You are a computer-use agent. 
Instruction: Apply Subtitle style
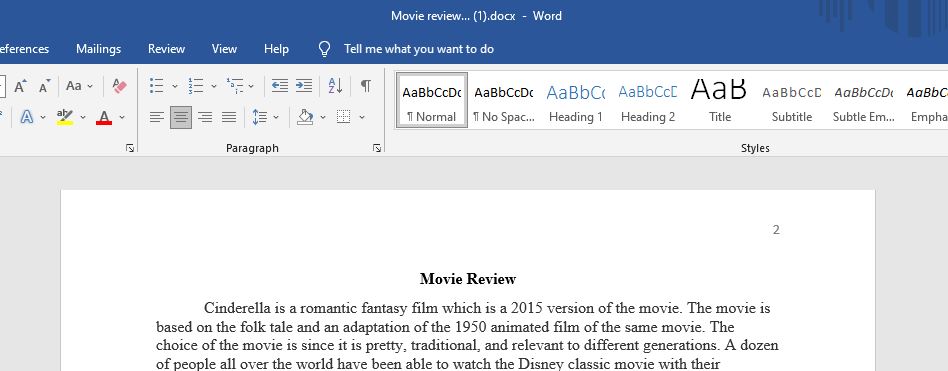(x=791, y=100)
